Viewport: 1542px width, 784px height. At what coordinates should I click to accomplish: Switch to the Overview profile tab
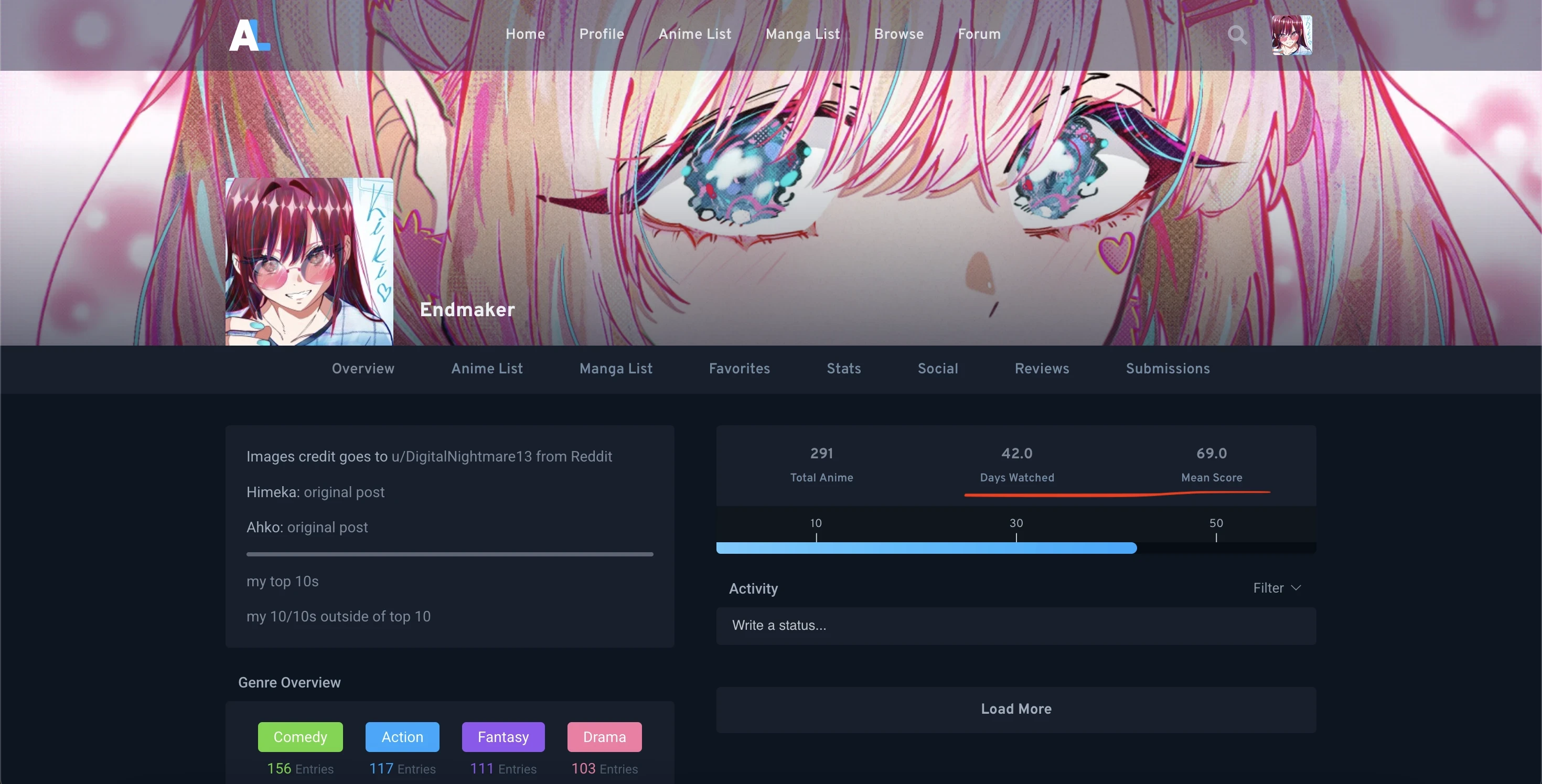tap(363, 369)
